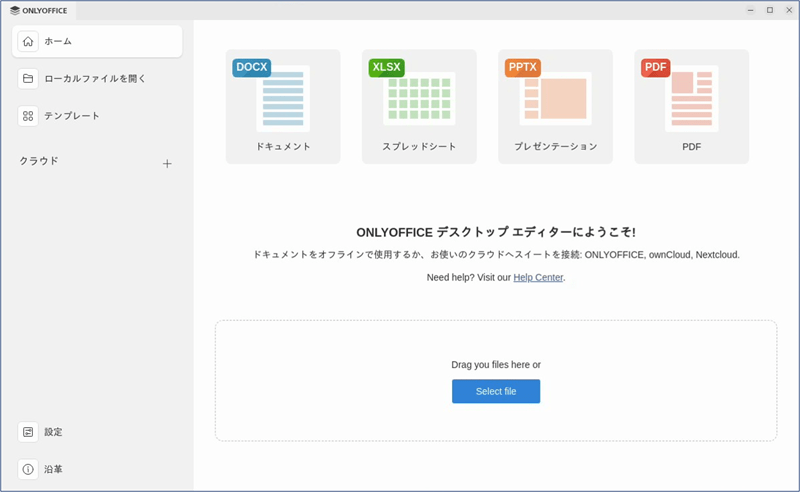Open 沿革 info icon
This screenshot has height=492, width=800.
pyautogui.click(x=28, y=469)
